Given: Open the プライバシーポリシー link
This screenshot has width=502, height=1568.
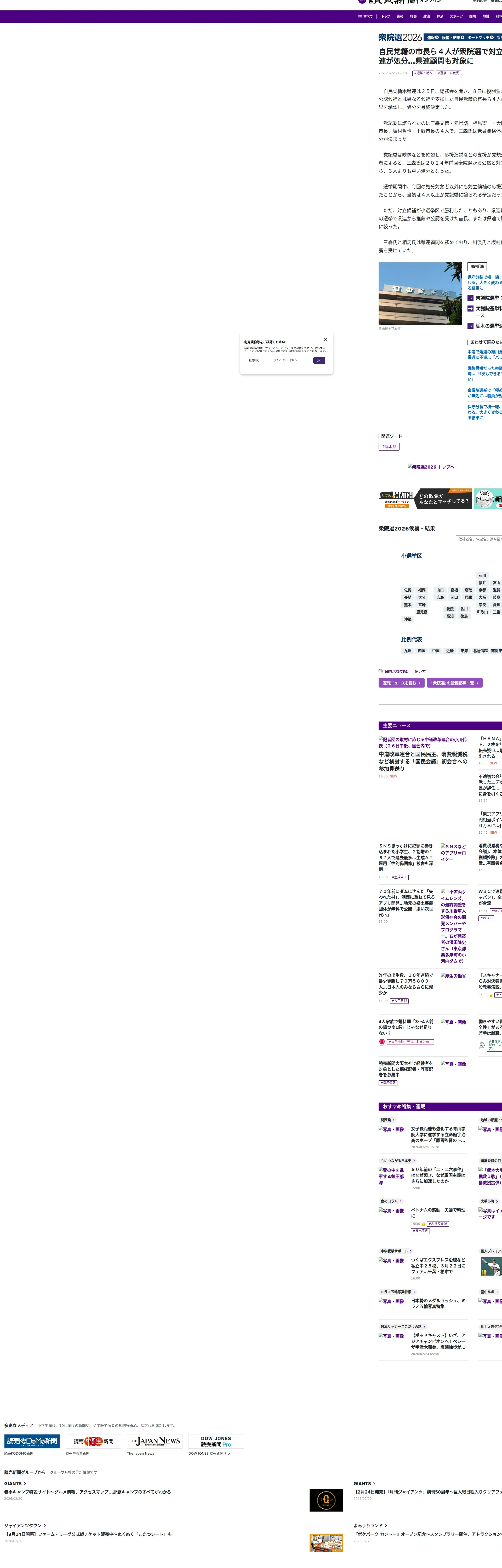Looking at the screenshot, I should click(x=286, y=360).
